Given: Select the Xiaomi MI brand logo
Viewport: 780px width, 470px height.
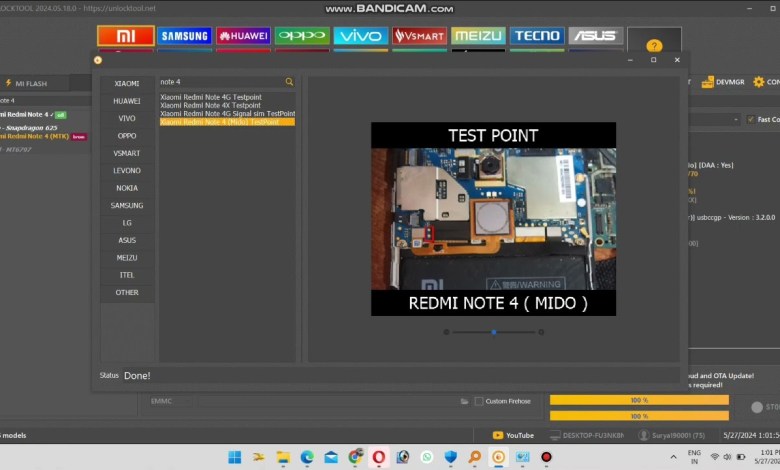Looking at the screenshot, I should pos(126,36).
